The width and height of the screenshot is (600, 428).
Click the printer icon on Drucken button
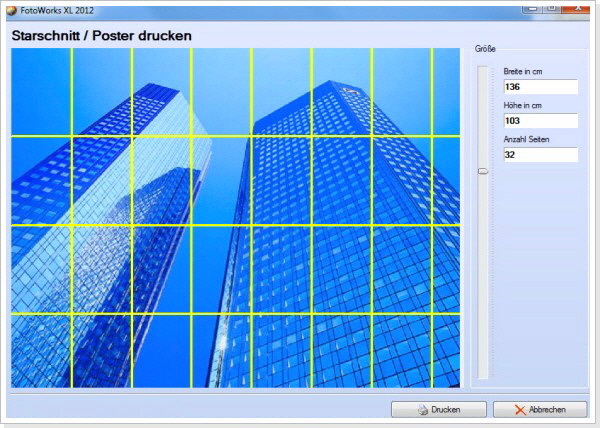(423, 410)
